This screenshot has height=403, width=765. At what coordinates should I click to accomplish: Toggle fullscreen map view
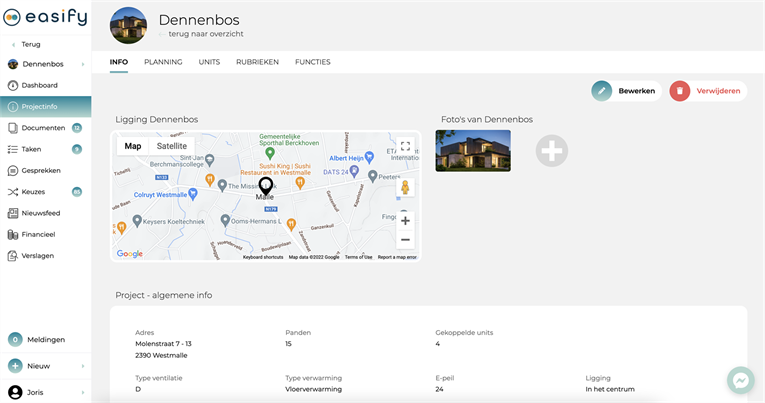[405, 146]
